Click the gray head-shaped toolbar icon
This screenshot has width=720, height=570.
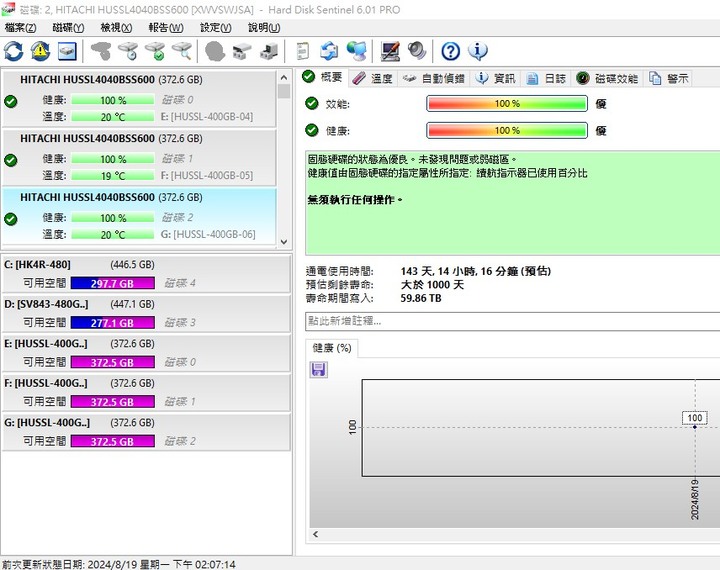pyautogui.click(x=214, y=51)
